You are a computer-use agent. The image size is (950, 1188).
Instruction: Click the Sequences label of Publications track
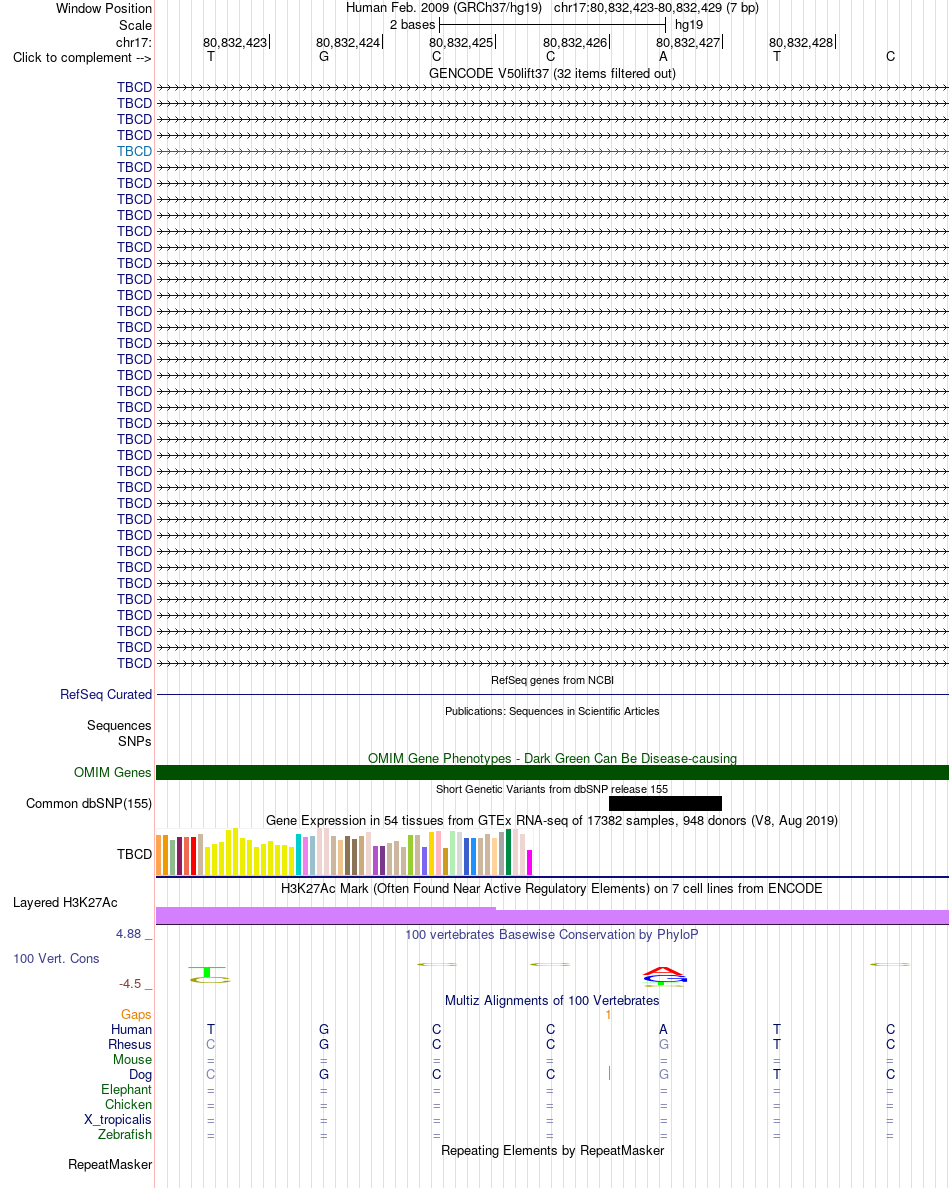pos(119,726)
